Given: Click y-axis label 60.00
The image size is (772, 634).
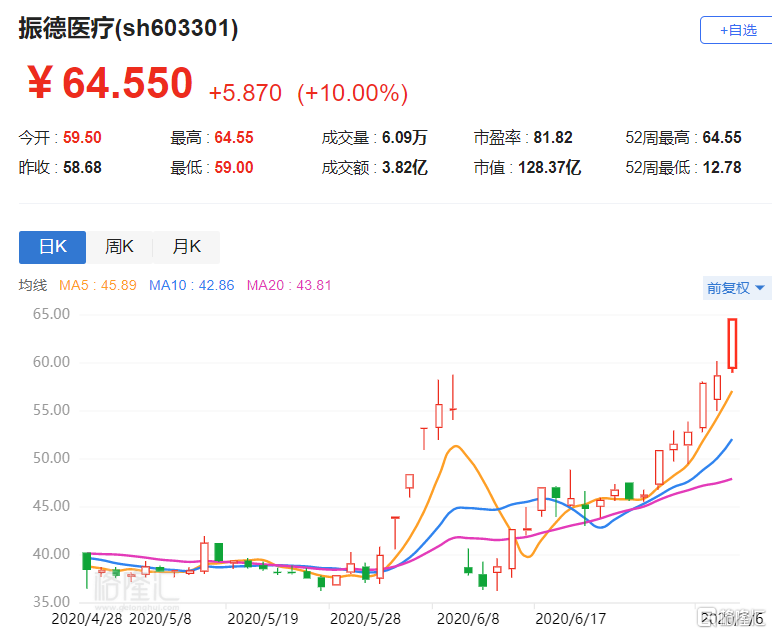Looking at the screenshot, I should 52,362.
